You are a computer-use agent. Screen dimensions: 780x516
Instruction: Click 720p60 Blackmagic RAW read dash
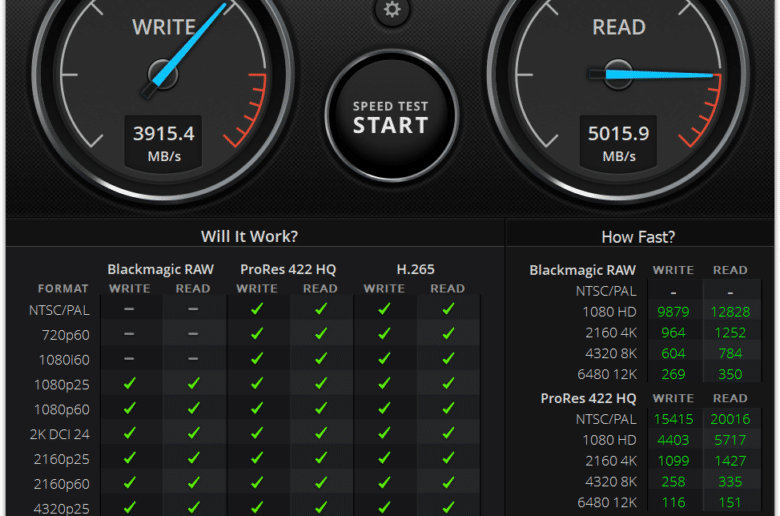coord(193,334)
